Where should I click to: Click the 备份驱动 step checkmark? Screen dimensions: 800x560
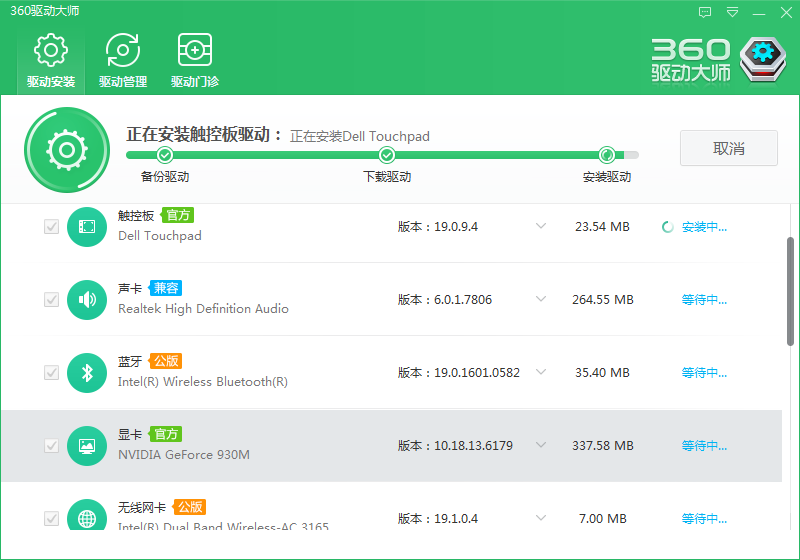point(165,155)
